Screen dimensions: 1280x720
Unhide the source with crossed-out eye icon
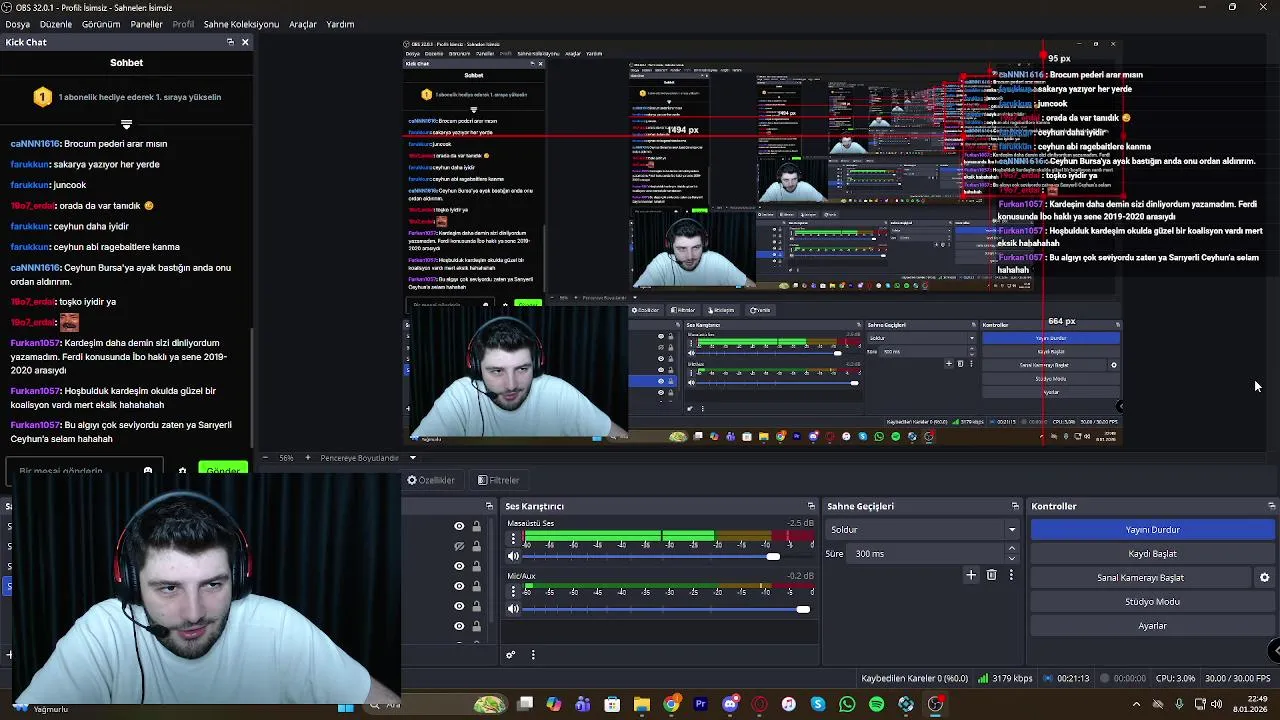(x=459, y=546)
